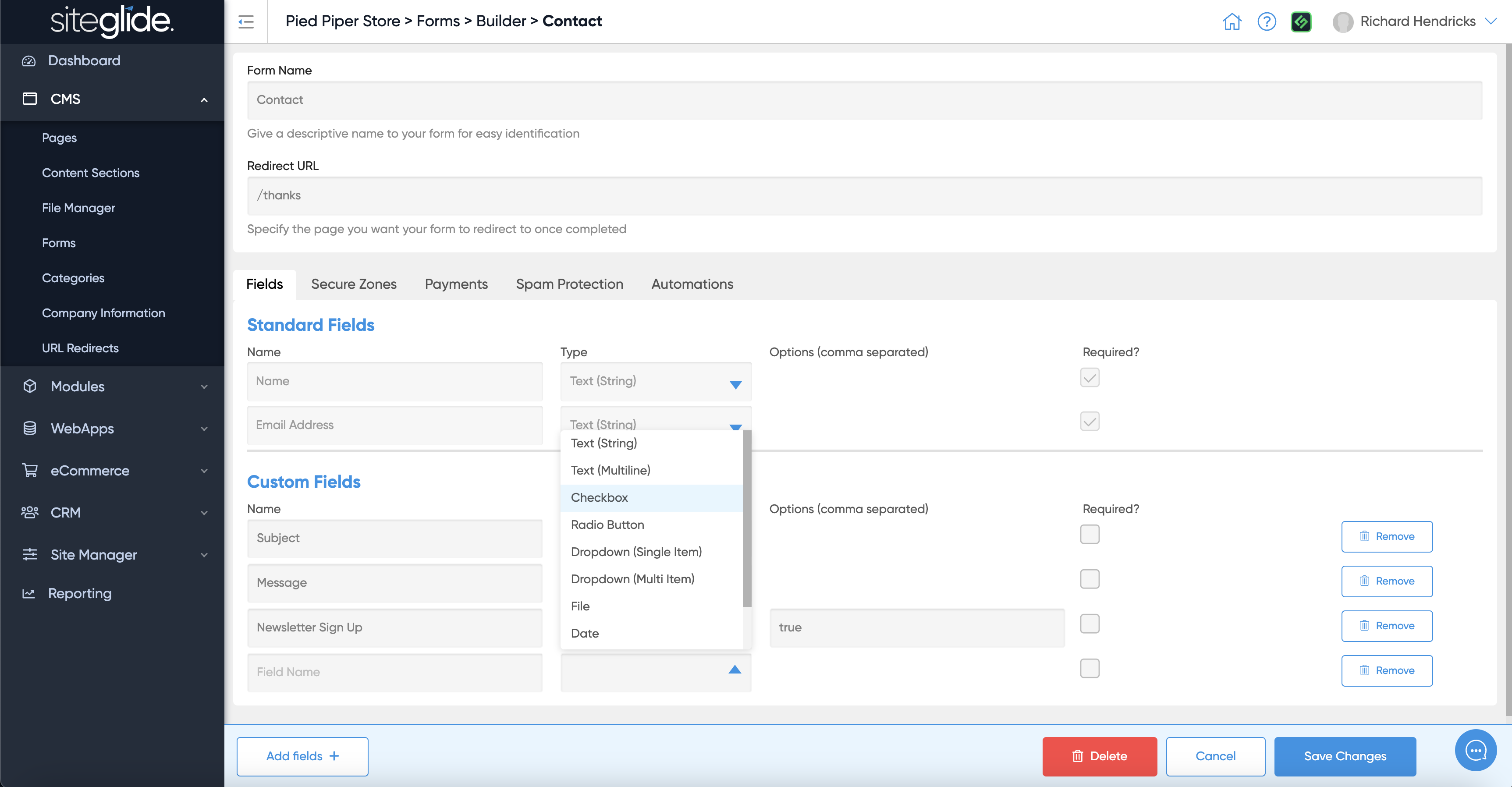Screen dimensions: 1512x787
Task: Enable Required checkbox for Newsletter Sign Up
Action: coord(1090,623)
